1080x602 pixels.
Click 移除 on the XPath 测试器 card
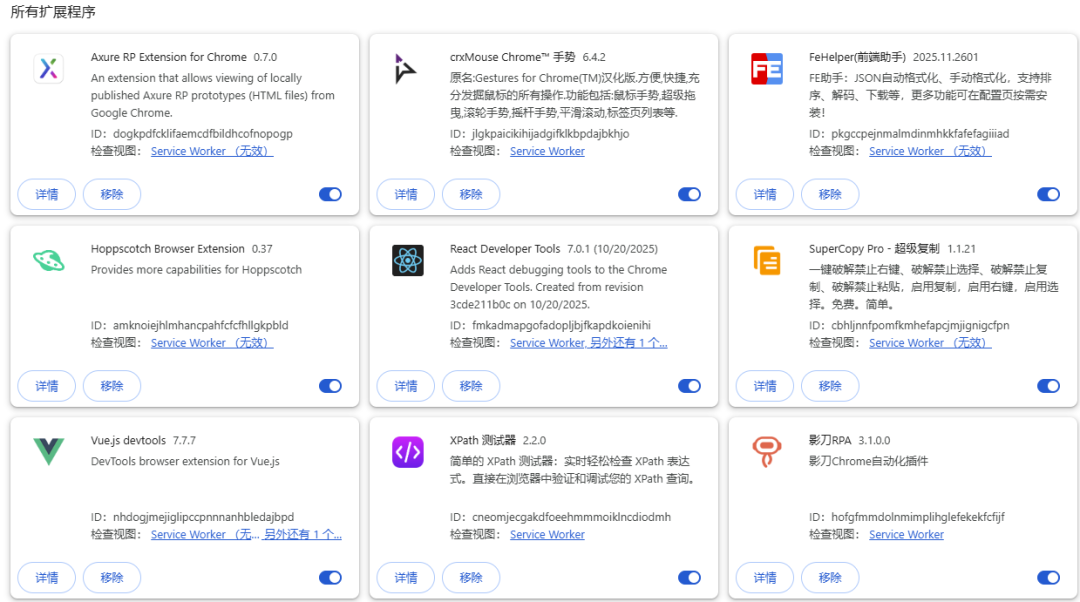click(471, 577)
